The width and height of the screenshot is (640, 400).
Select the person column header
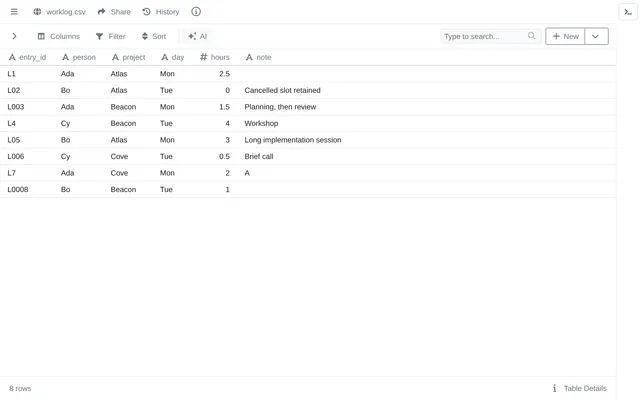79,58
